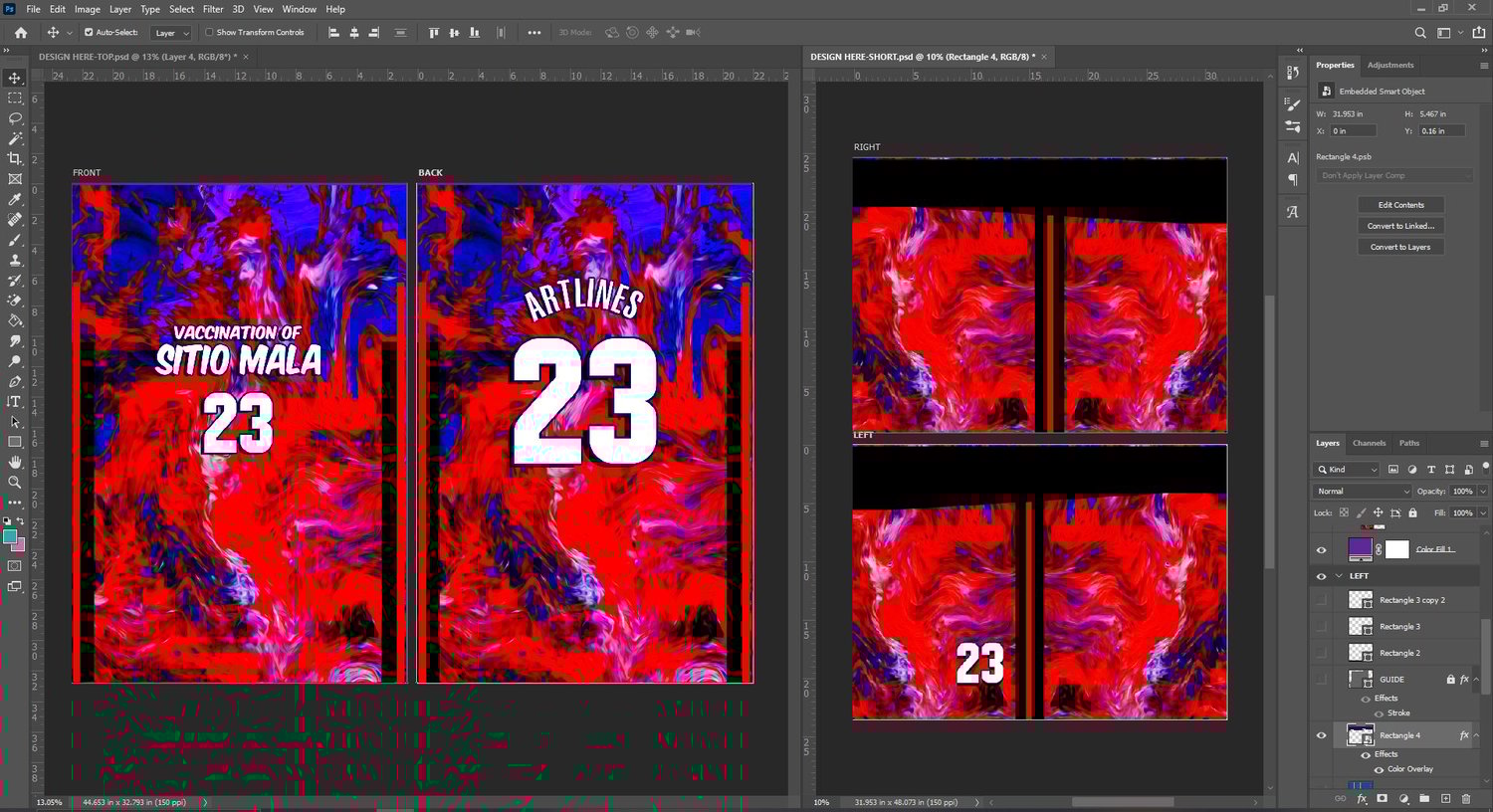
Task: Open the Layer menu
Action: click(120, 9)
